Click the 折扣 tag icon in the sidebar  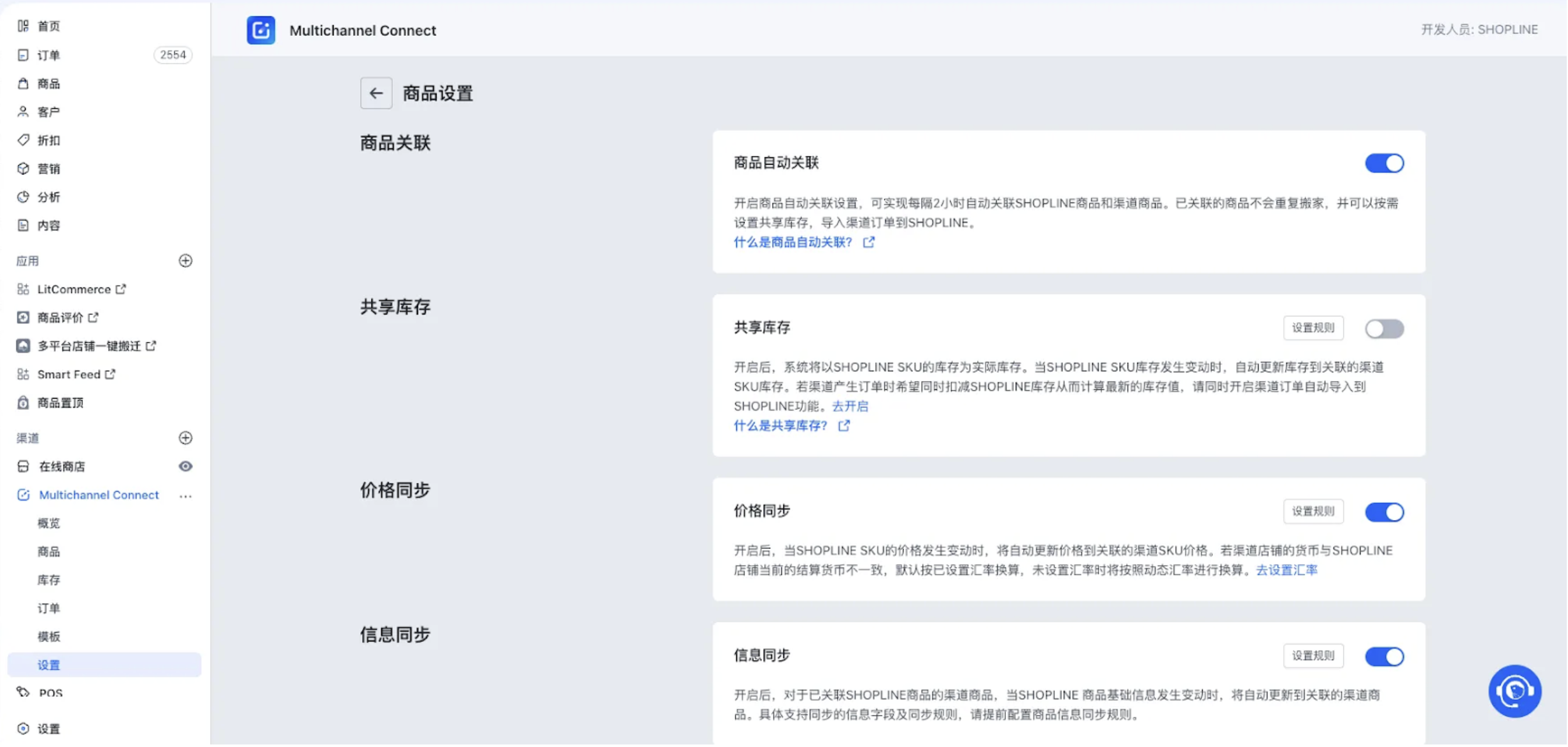[x=23, y=140]
